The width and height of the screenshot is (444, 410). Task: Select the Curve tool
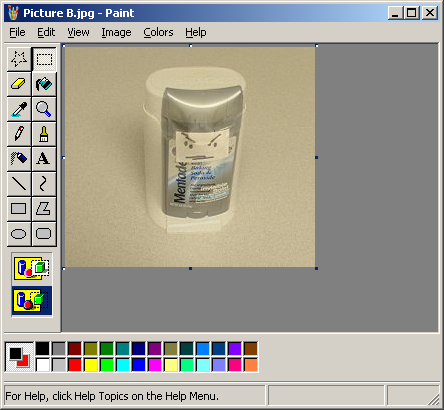tap(44, 184)
